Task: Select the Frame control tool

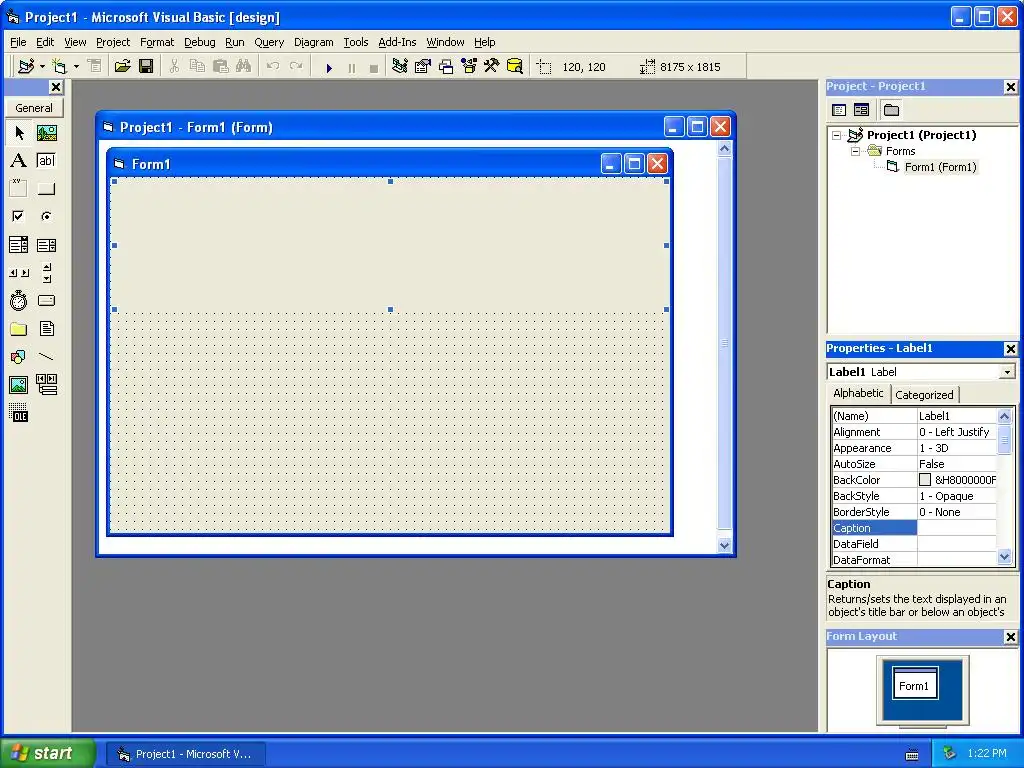Action: coord(19,189)
